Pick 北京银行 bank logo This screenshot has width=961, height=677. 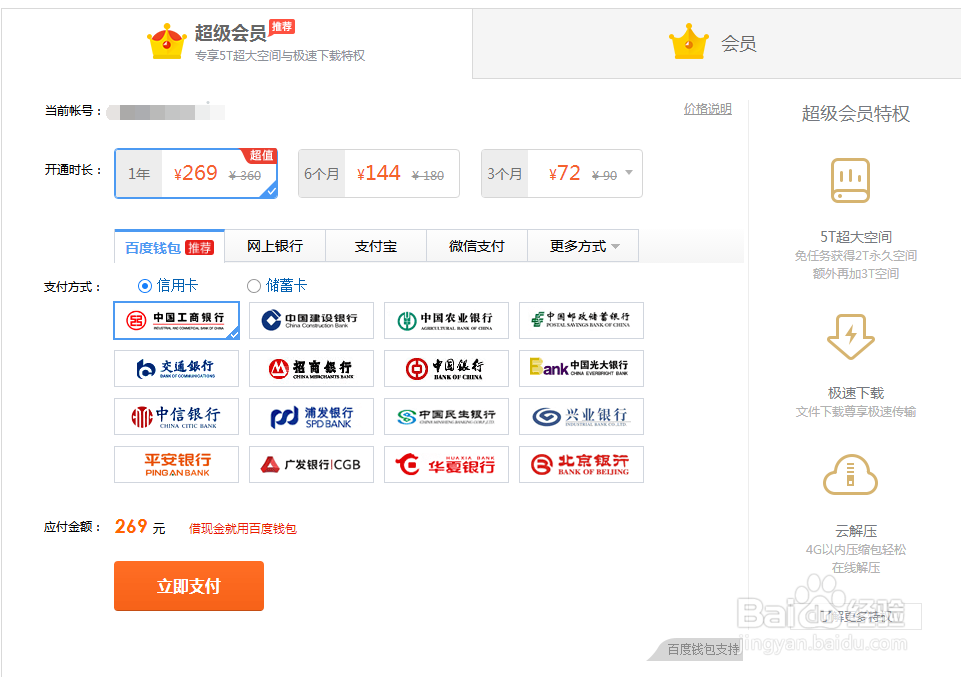click(581, 464)
